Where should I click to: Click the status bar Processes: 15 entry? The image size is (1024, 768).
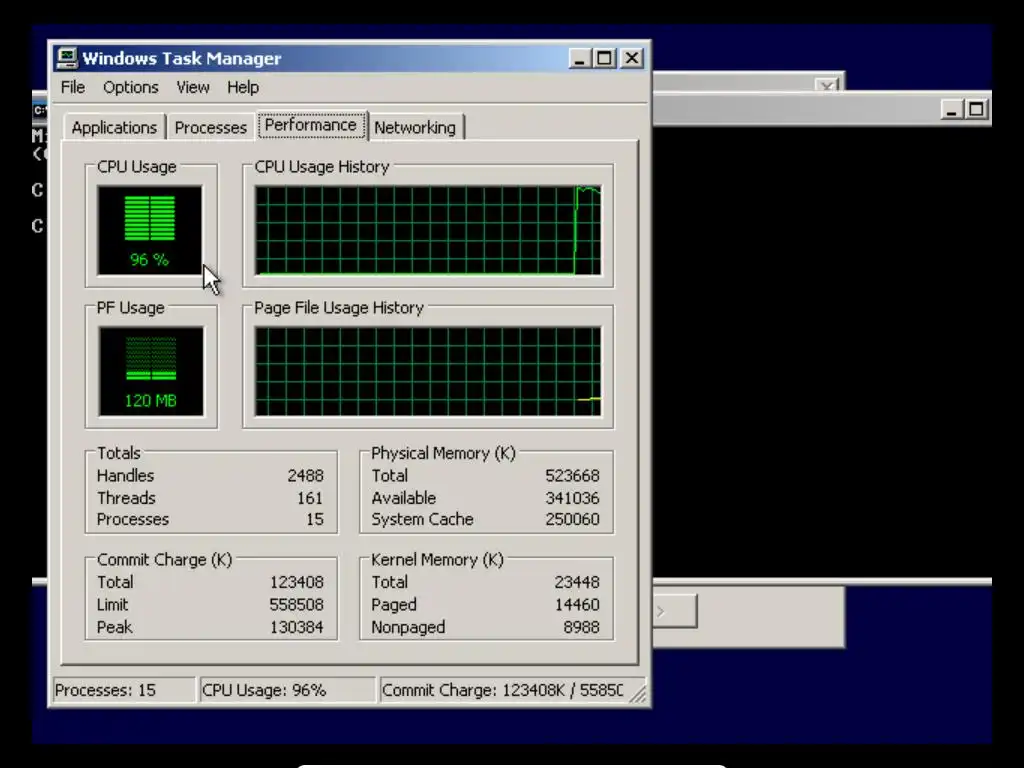(x=123, y=690)
